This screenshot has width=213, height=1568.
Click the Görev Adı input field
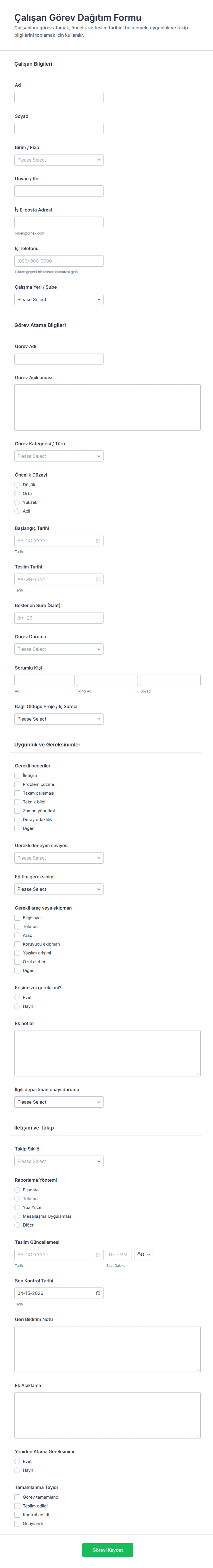pos(58,359)
